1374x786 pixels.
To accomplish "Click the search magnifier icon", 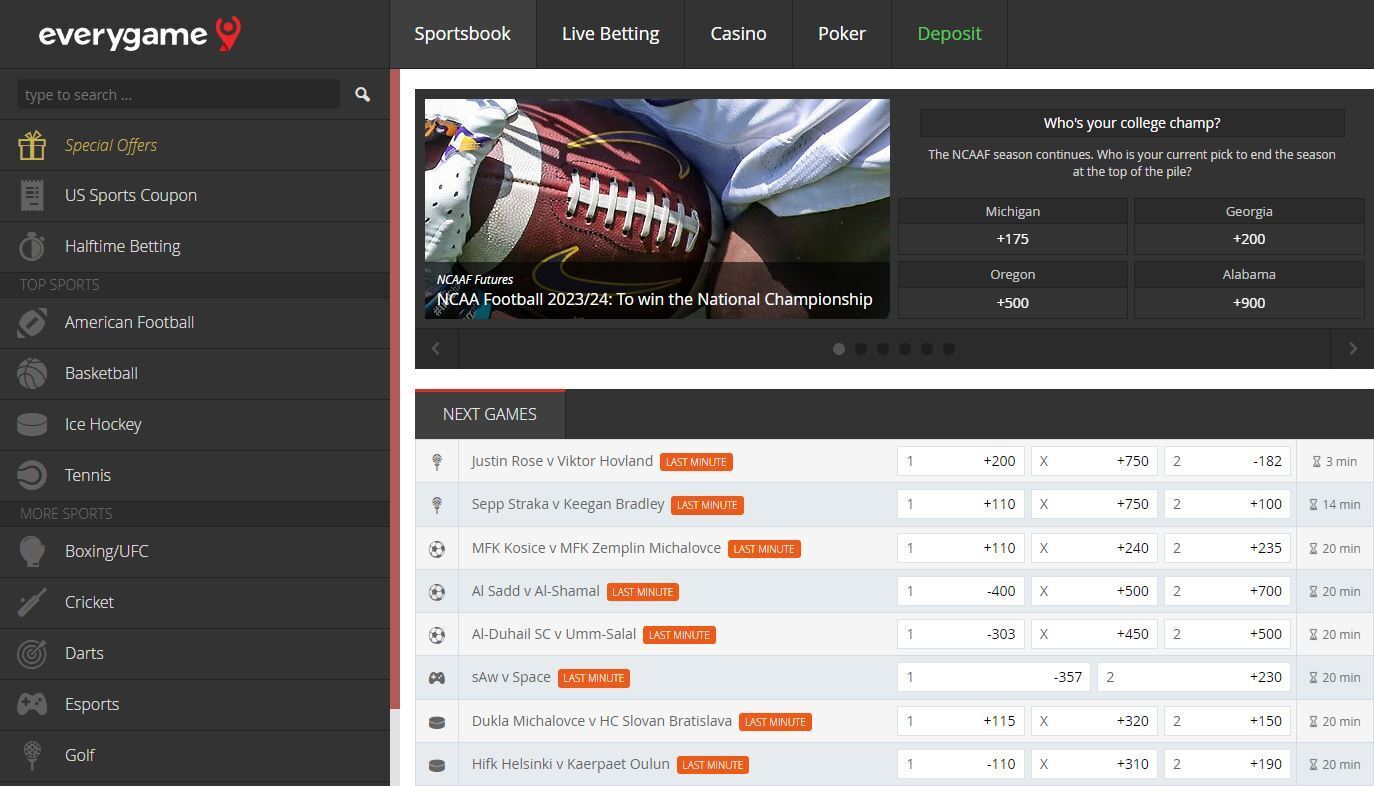I will [362, 94].
